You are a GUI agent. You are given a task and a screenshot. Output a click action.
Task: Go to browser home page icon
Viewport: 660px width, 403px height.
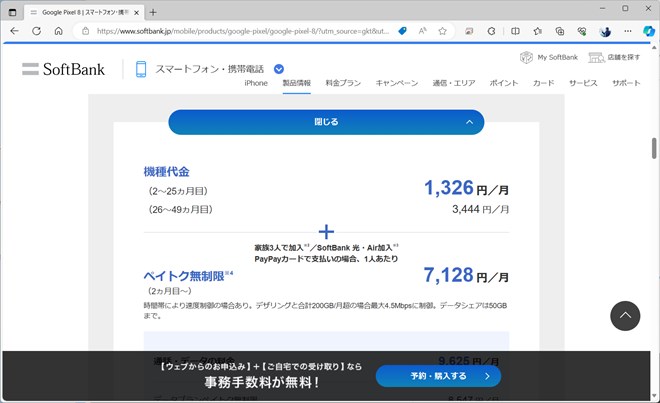tap(59, 31)
